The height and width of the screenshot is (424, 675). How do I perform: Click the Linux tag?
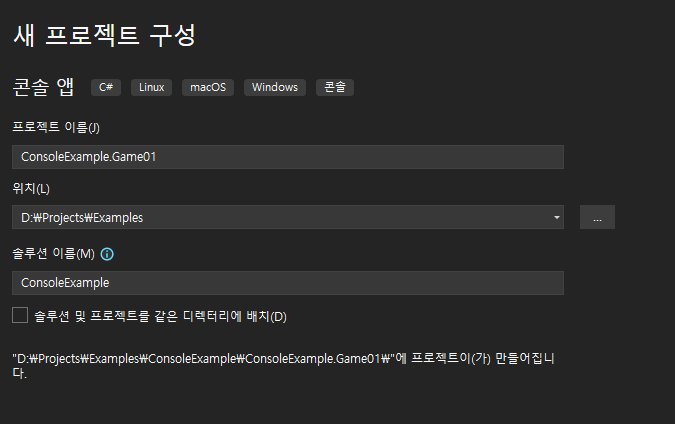click(152, 87)
